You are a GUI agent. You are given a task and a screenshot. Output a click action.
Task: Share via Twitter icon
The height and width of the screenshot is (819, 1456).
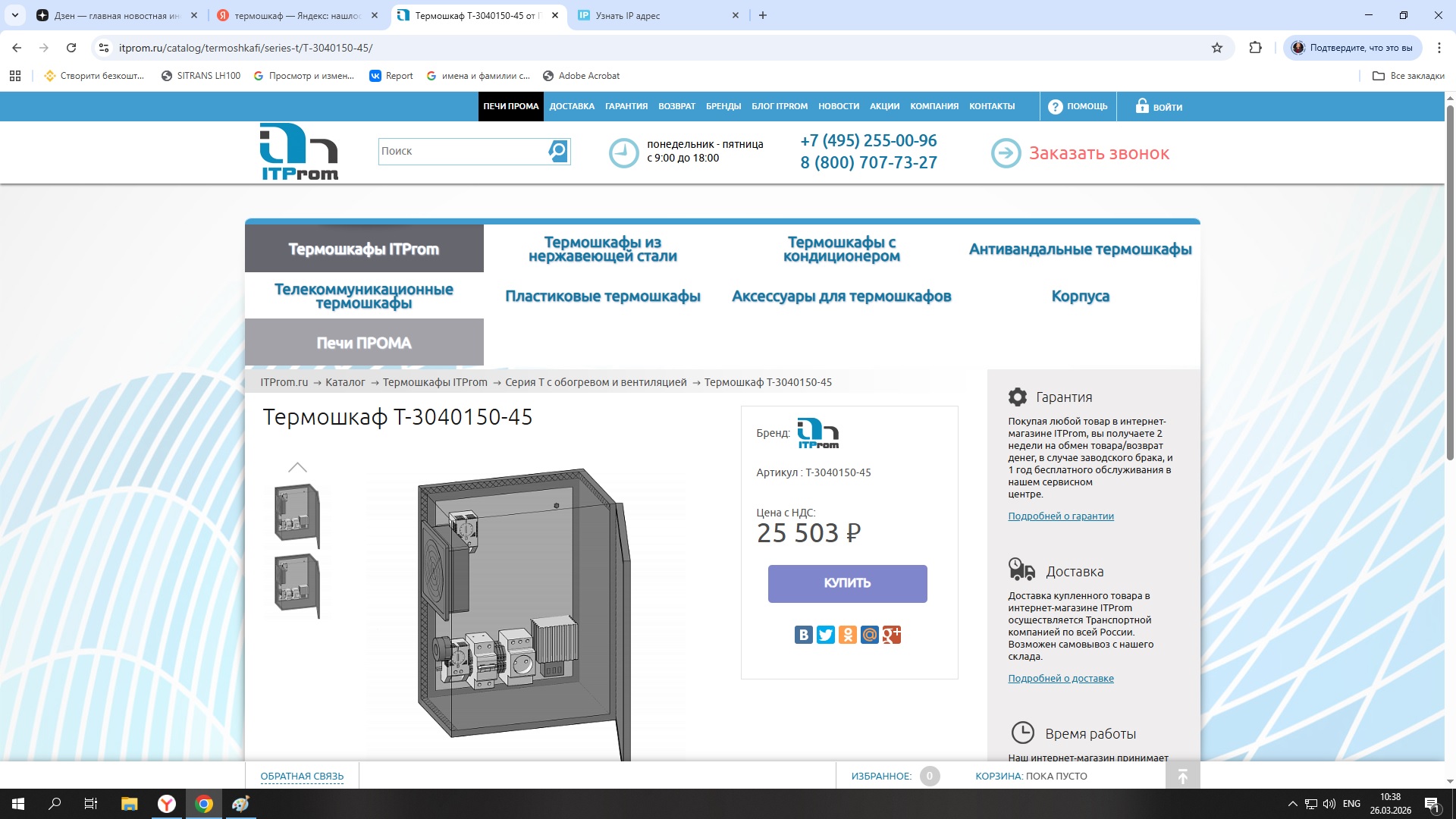click(825, 635)
